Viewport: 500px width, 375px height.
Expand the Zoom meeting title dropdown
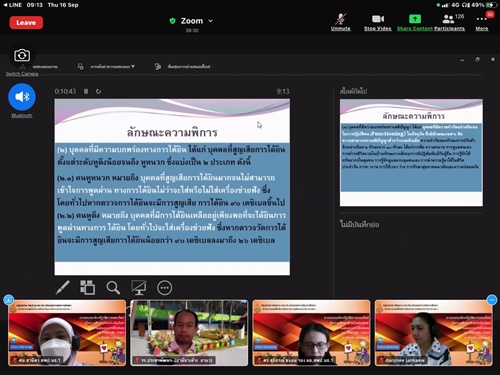(211, 21)
